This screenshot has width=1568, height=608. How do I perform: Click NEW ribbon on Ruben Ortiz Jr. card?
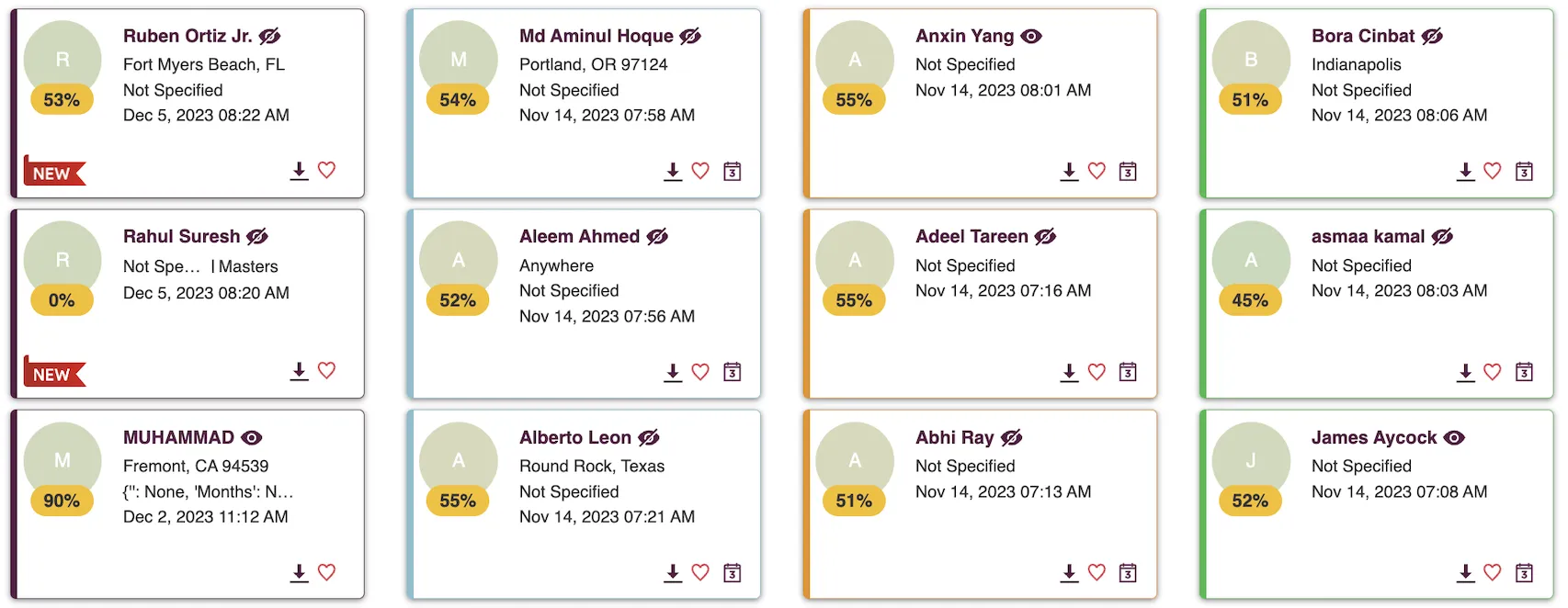(x=54, y=172)
